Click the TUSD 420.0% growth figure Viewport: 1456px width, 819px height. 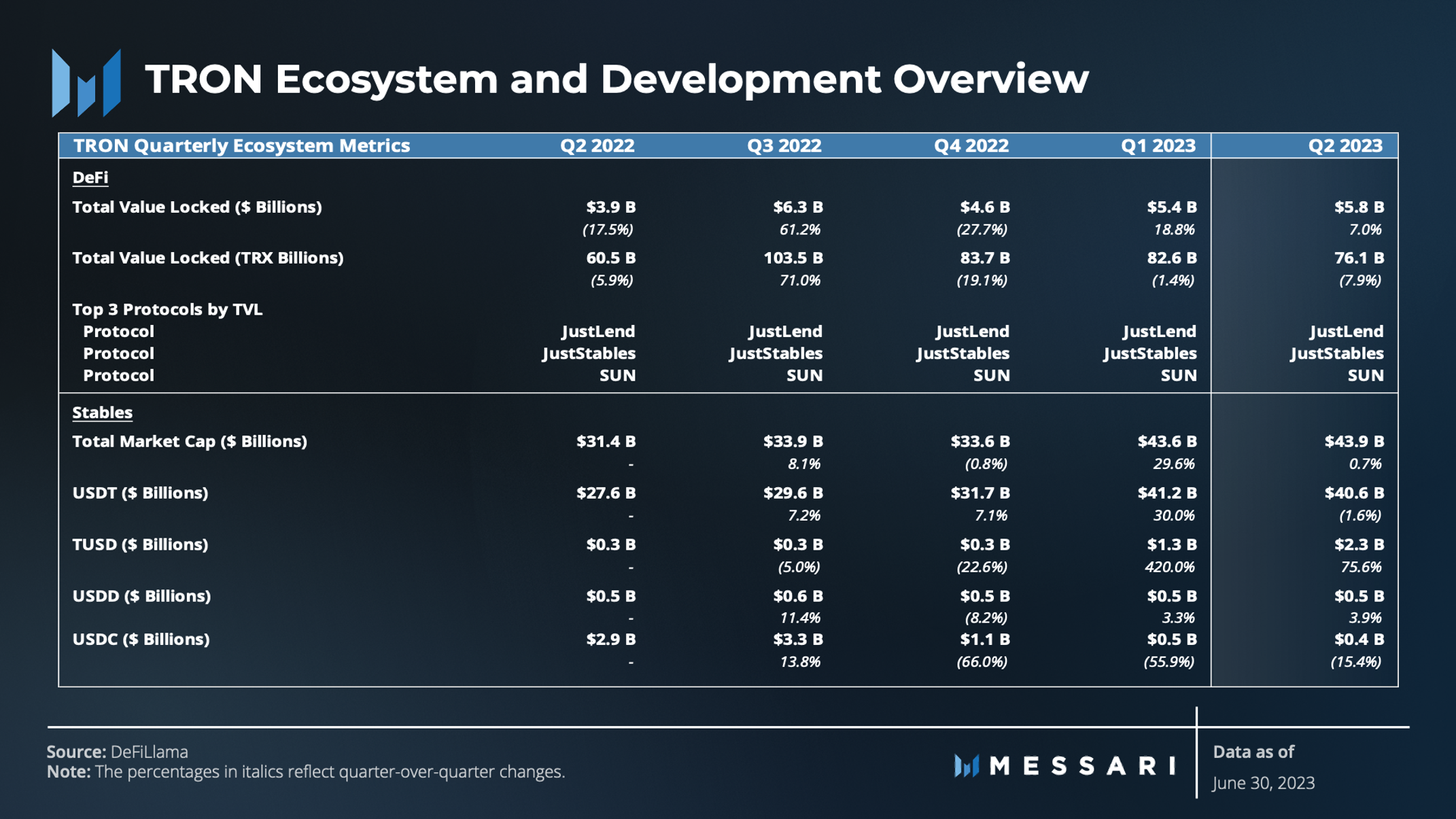click(1169, 567)
